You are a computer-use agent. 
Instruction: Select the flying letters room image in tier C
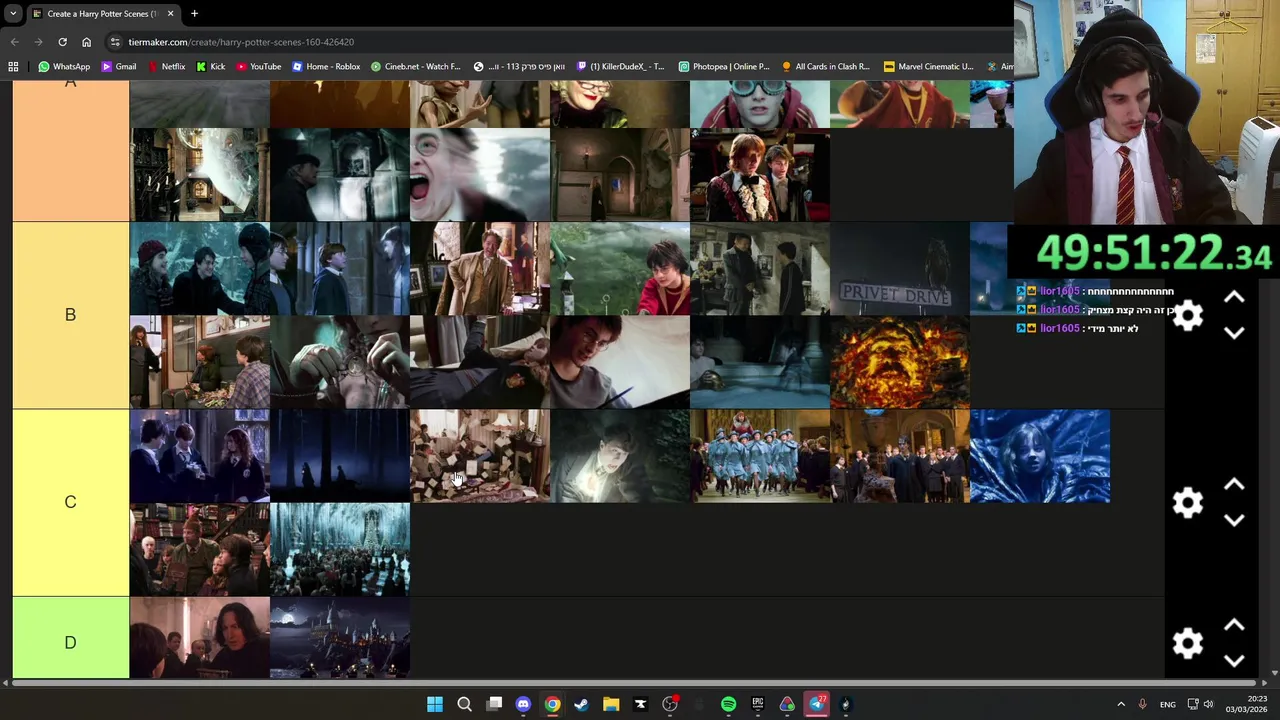pos(480,456)
